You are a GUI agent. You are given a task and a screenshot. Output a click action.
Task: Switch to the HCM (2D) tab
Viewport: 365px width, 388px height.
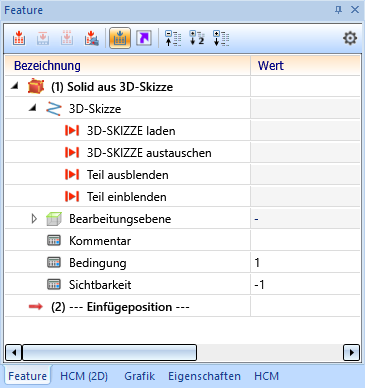[x=84, y=376]
